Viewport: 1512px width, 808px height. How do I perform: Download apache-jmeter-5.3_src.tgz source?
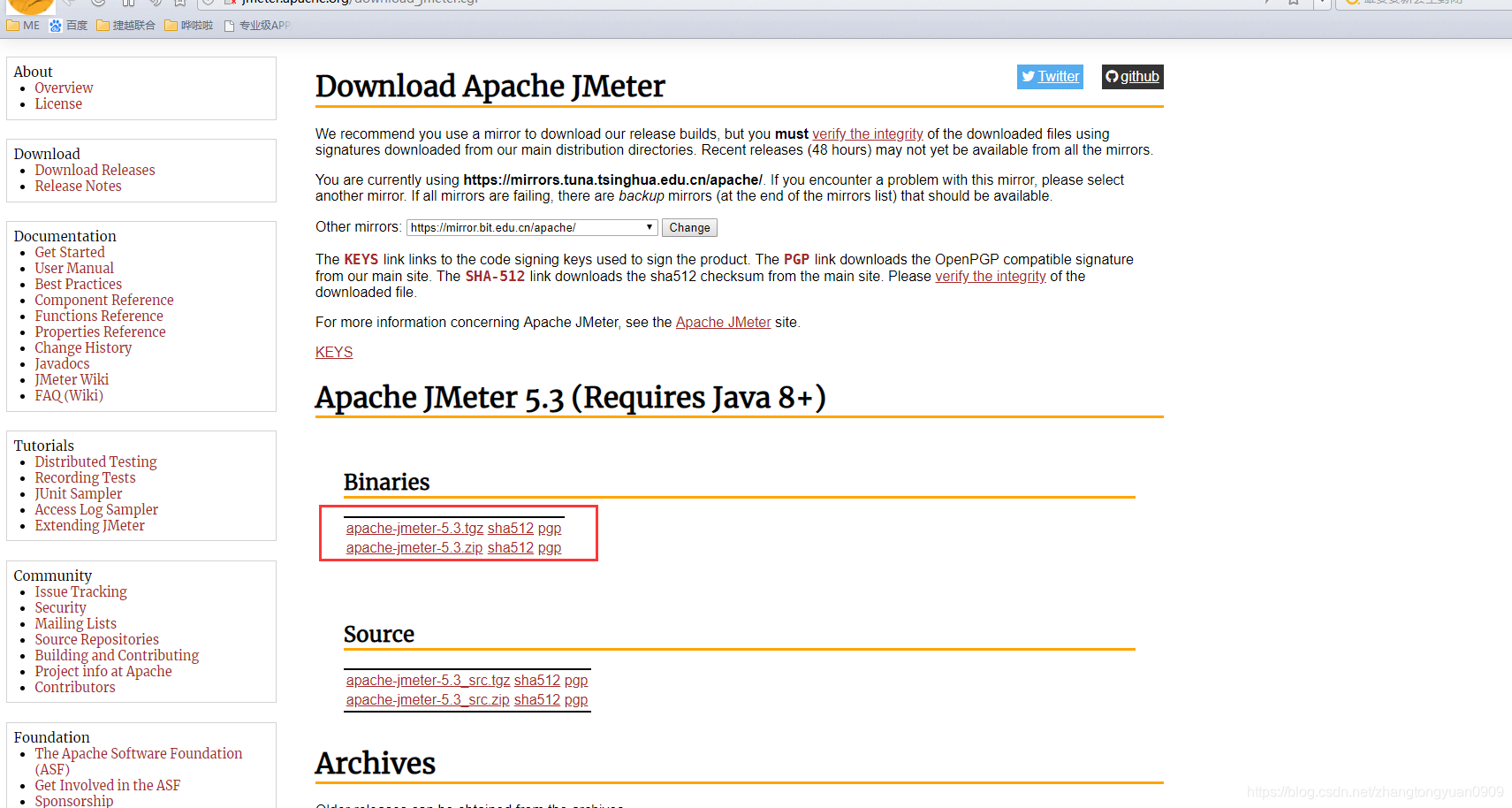point(428,681)
